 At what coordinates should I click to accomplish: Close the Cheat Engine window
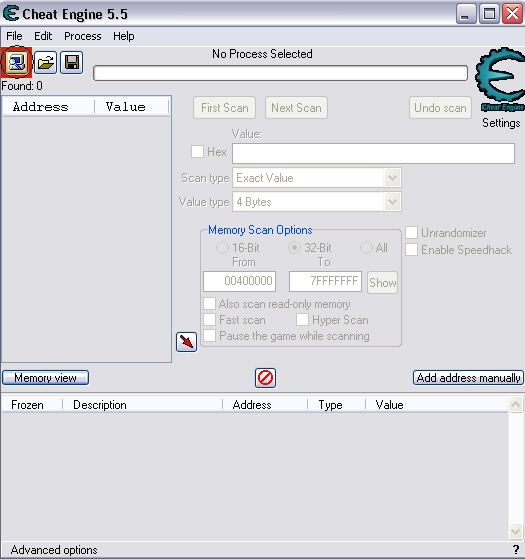pos(513,14)
